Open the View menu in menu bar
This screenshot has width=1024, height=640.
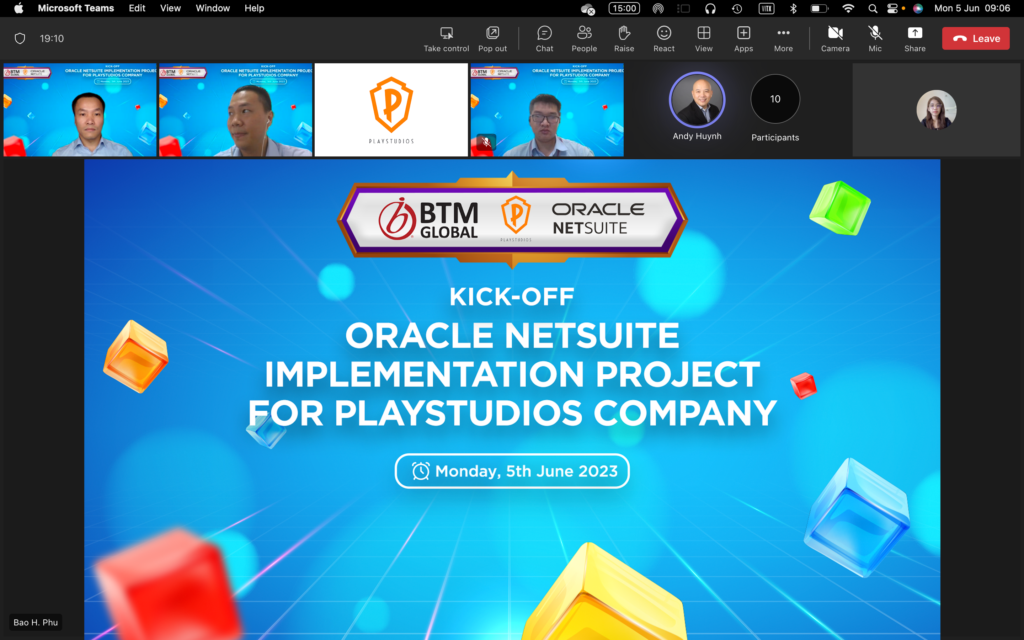click(x=170, y=8)
